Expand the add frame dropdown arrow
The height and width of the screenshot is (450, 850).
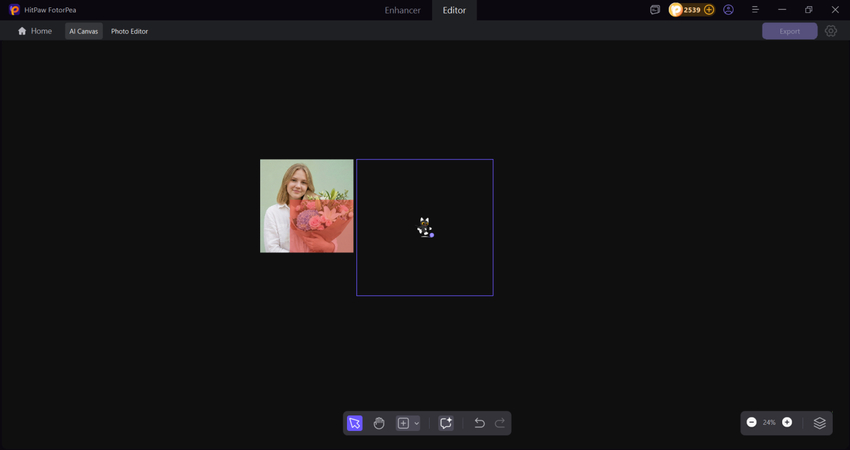tap(416, 423)
